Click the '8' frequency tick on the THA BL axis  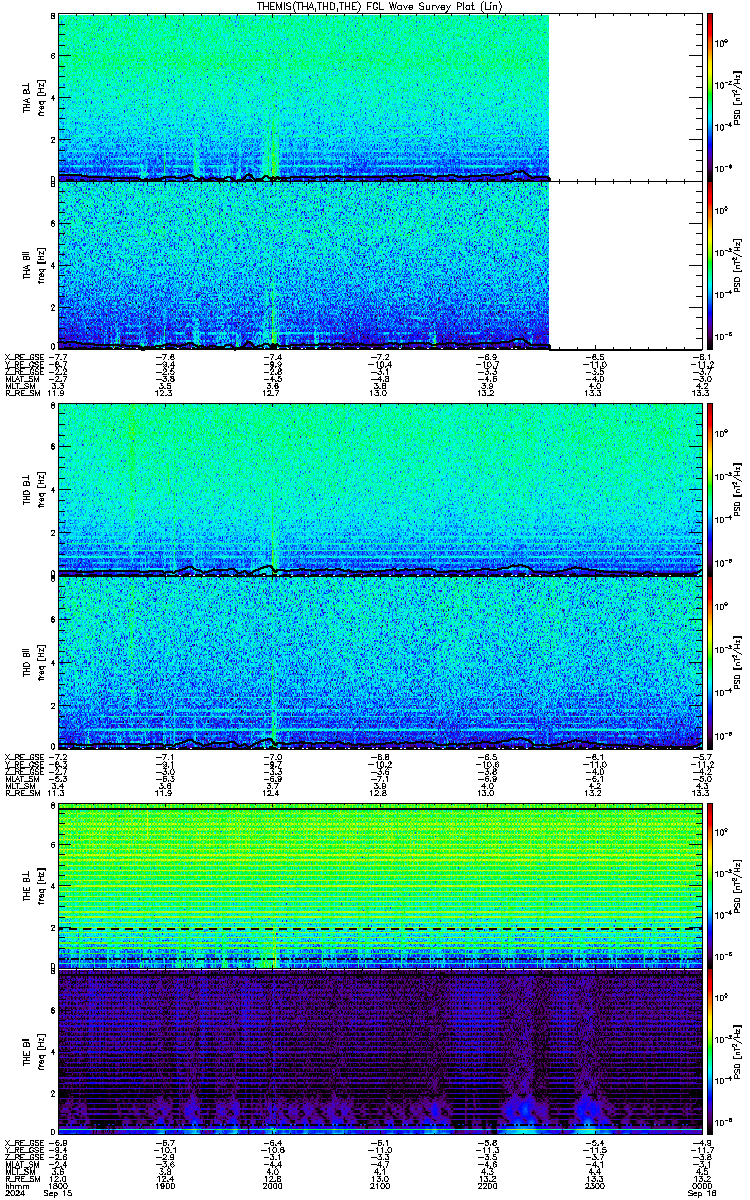pos(53,17)
